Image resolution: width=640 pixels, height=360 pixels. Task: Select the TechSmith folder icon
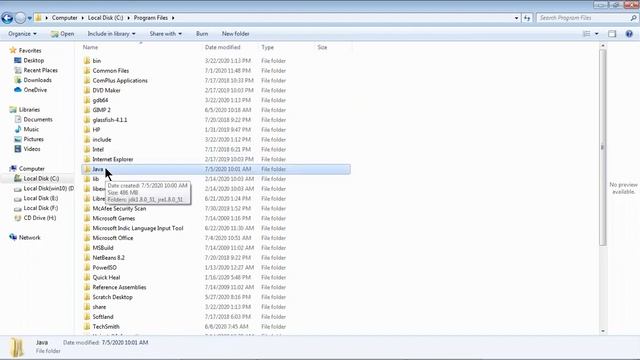[87, 327]
